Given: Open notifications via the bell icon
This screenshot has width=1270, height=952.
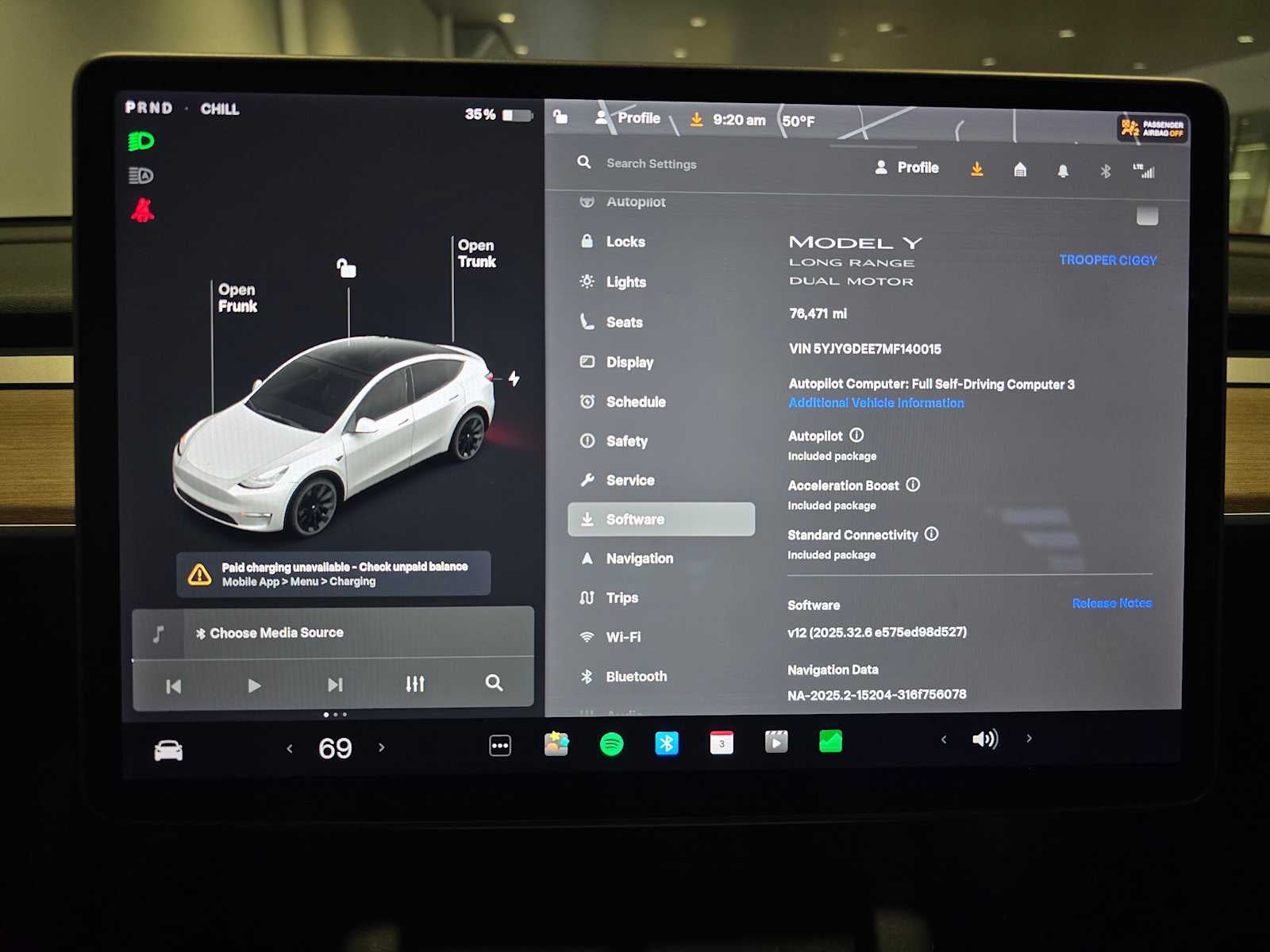Looking at the screenshot, I should pos(1064,170).
